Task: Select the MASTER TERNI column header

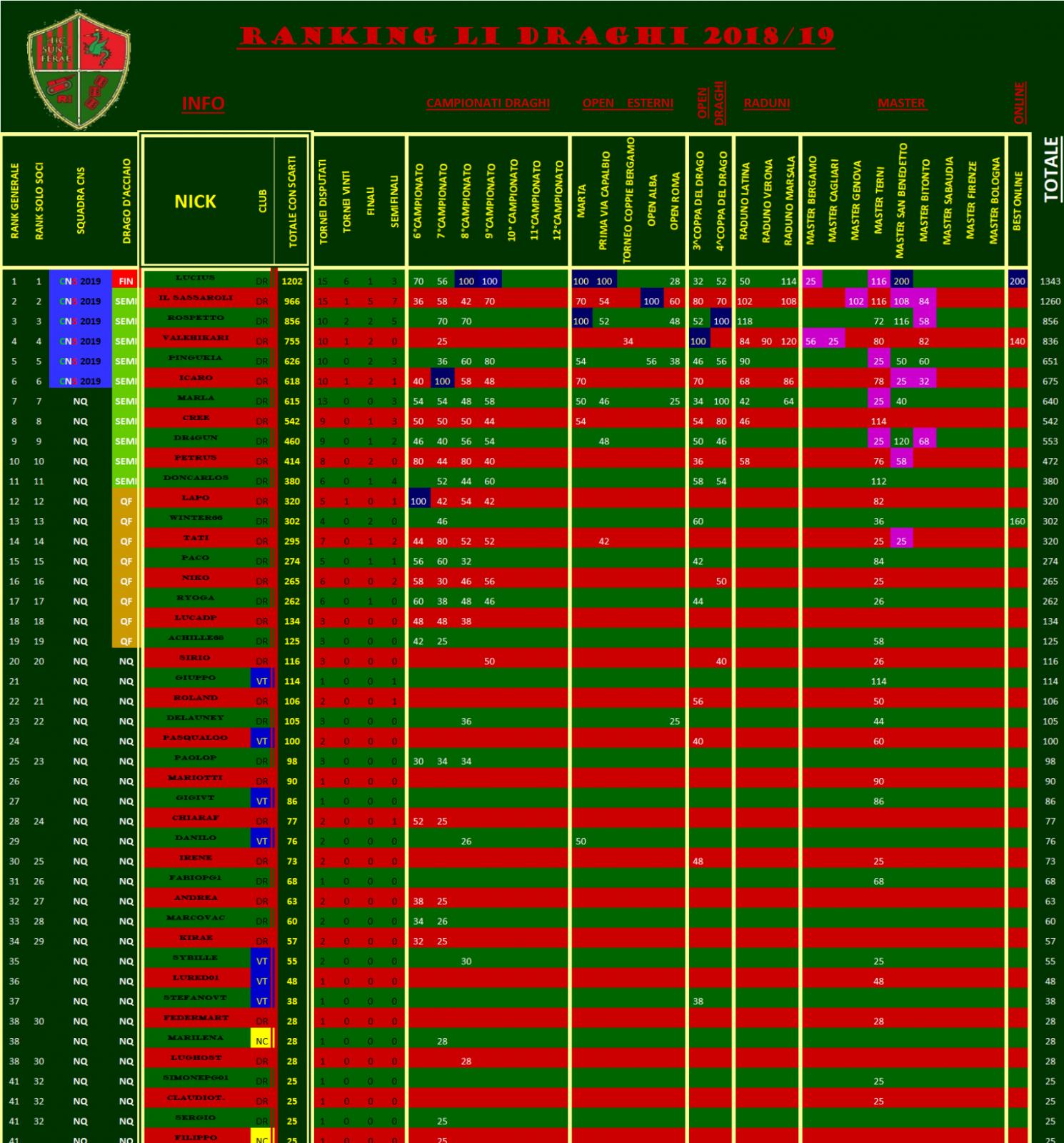Action: [x=879, y=201]
